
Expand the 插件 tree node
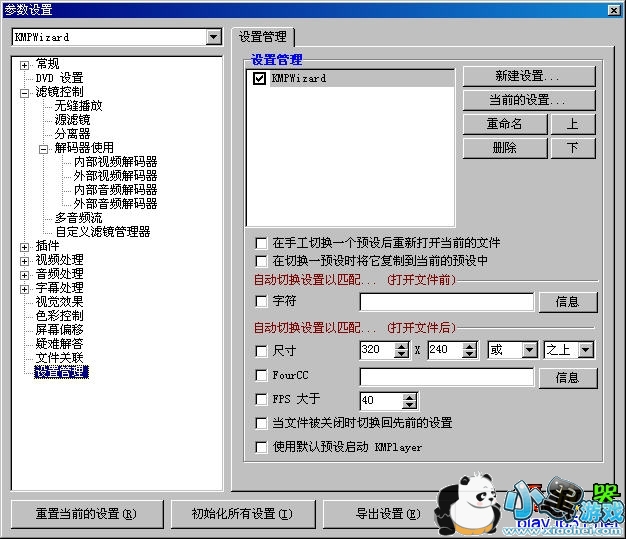(x=24, y=247)
